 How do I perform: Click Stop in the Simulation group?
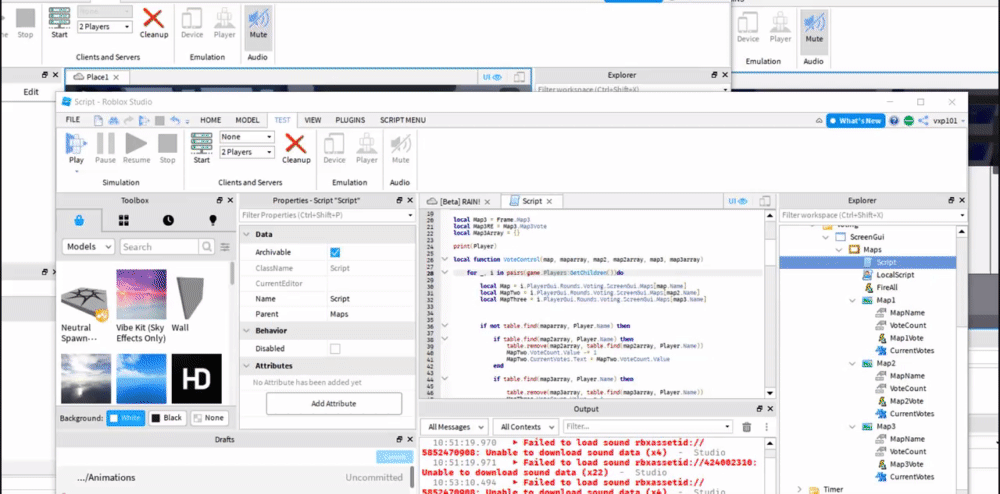coord(167,148)
